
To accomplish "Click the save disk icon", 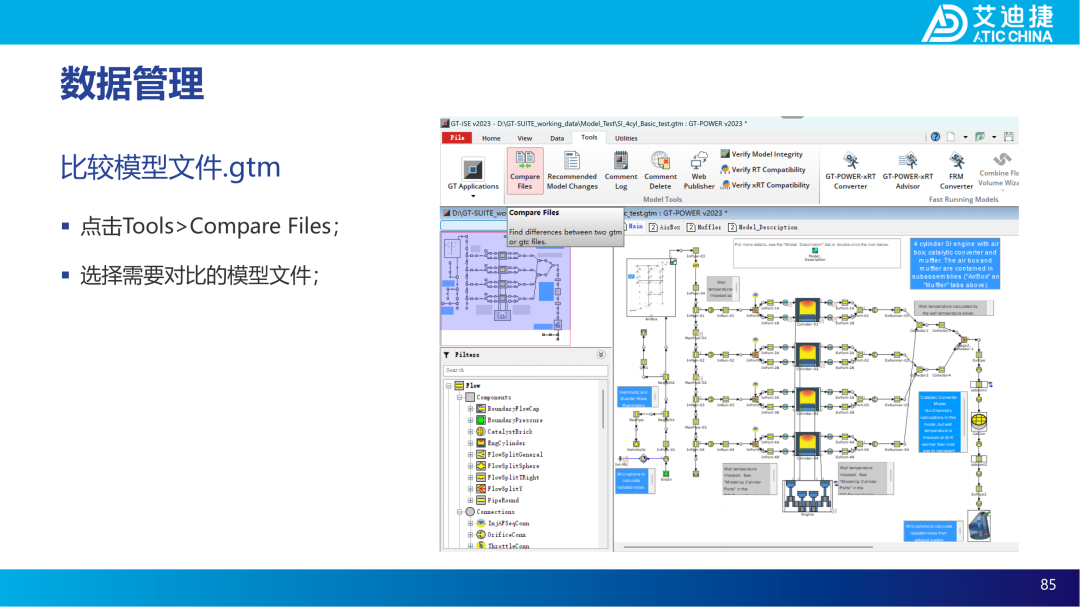I will 1008,137.
